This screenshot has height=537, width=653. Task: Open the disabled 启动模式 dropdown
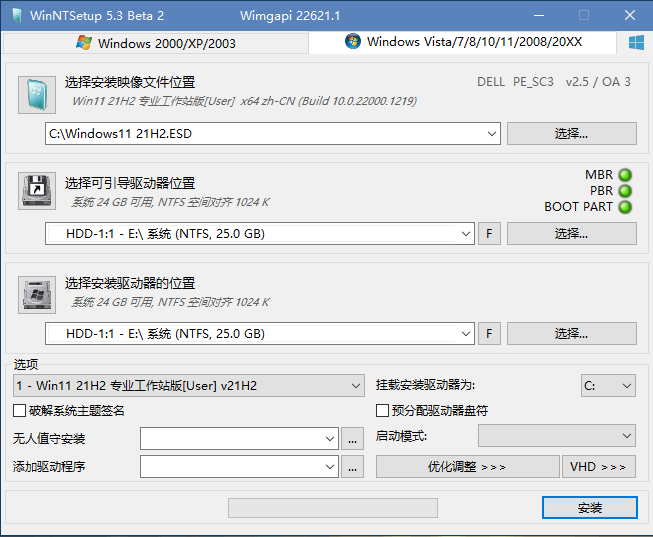pos(557,436)
